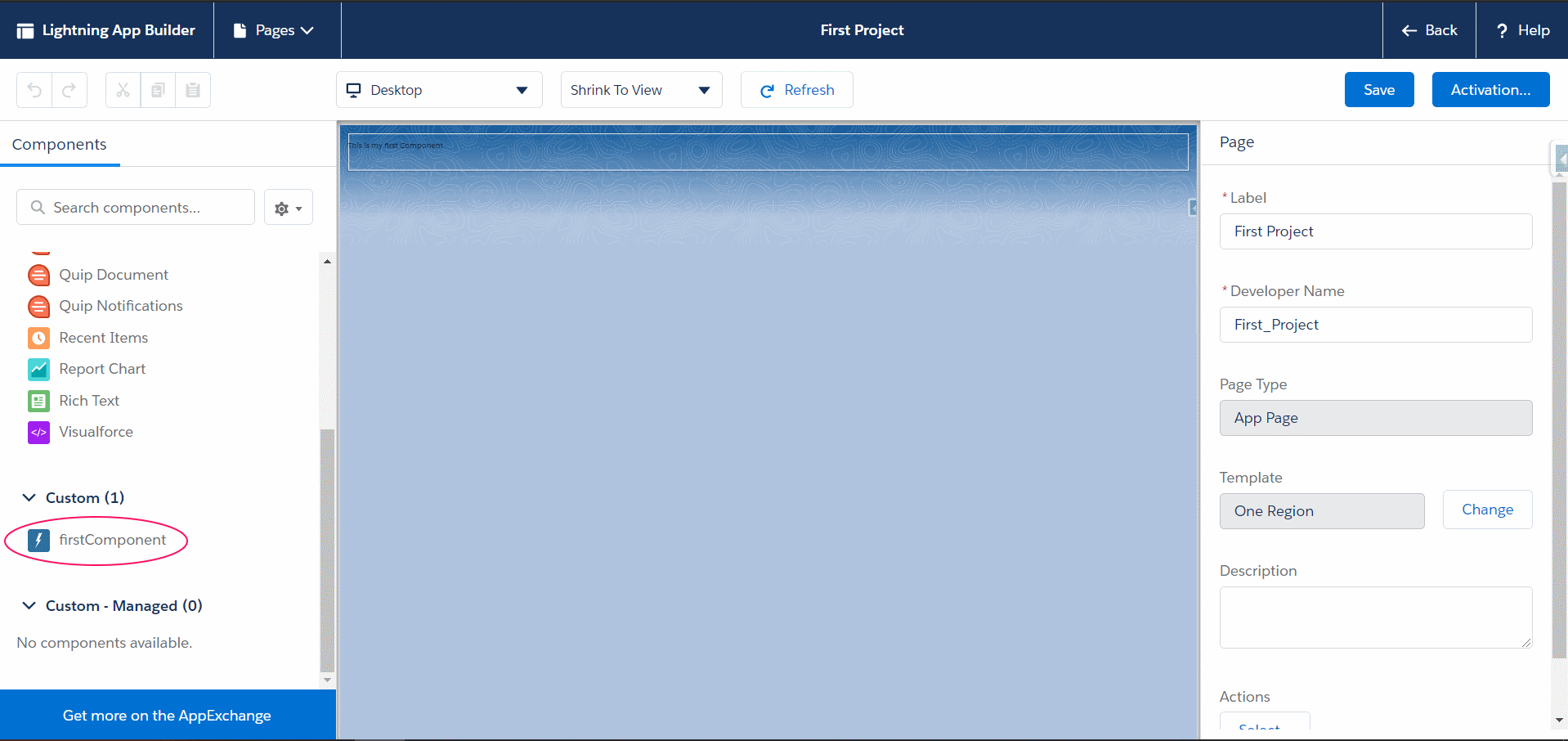Click the search magnifier icon
The height and width of the screenshot is (741, 1568).
[x=38, y=208]
